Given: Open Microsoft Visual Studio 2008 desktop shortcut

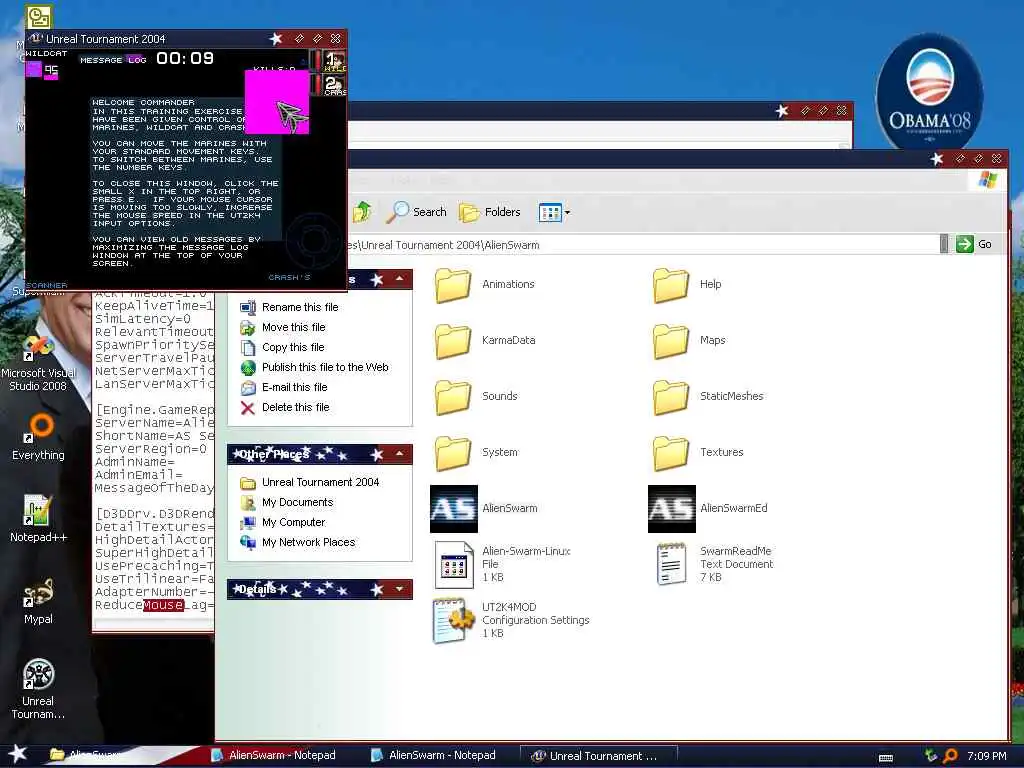Looking at the screenshot, I should [x=39, y=362].
